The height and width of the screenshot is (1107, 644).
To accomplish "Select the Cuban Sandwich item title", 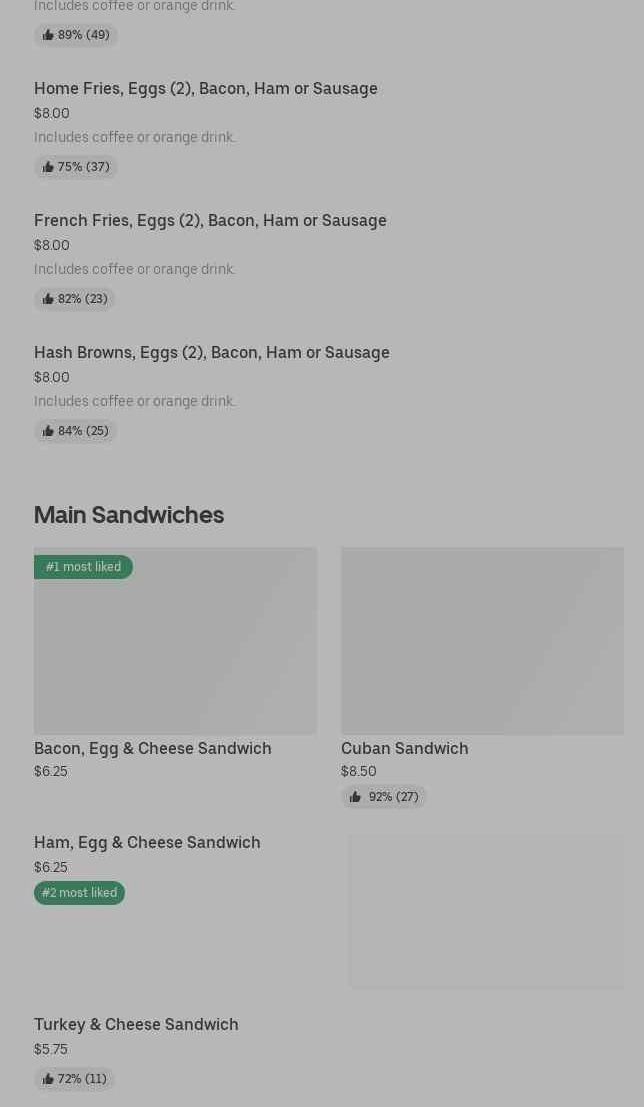I will [404, 748].
